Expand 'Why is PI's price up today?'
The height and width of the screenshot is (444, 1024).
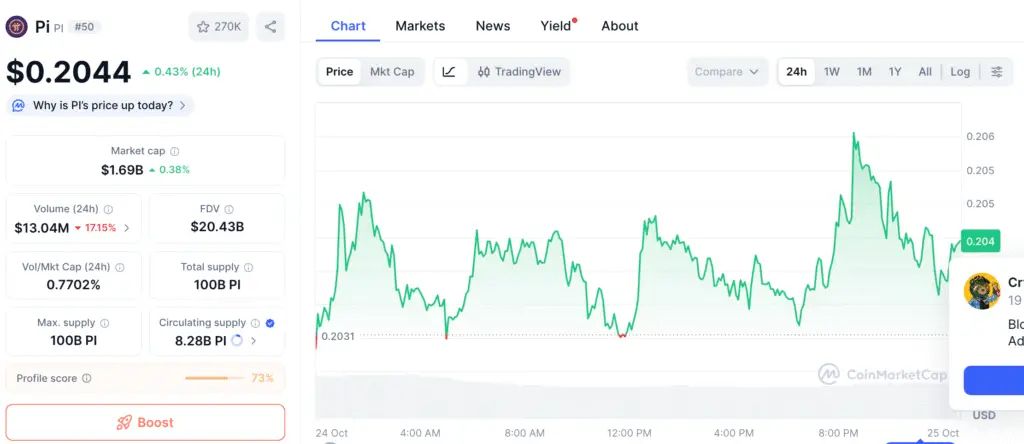click(100, 105)
